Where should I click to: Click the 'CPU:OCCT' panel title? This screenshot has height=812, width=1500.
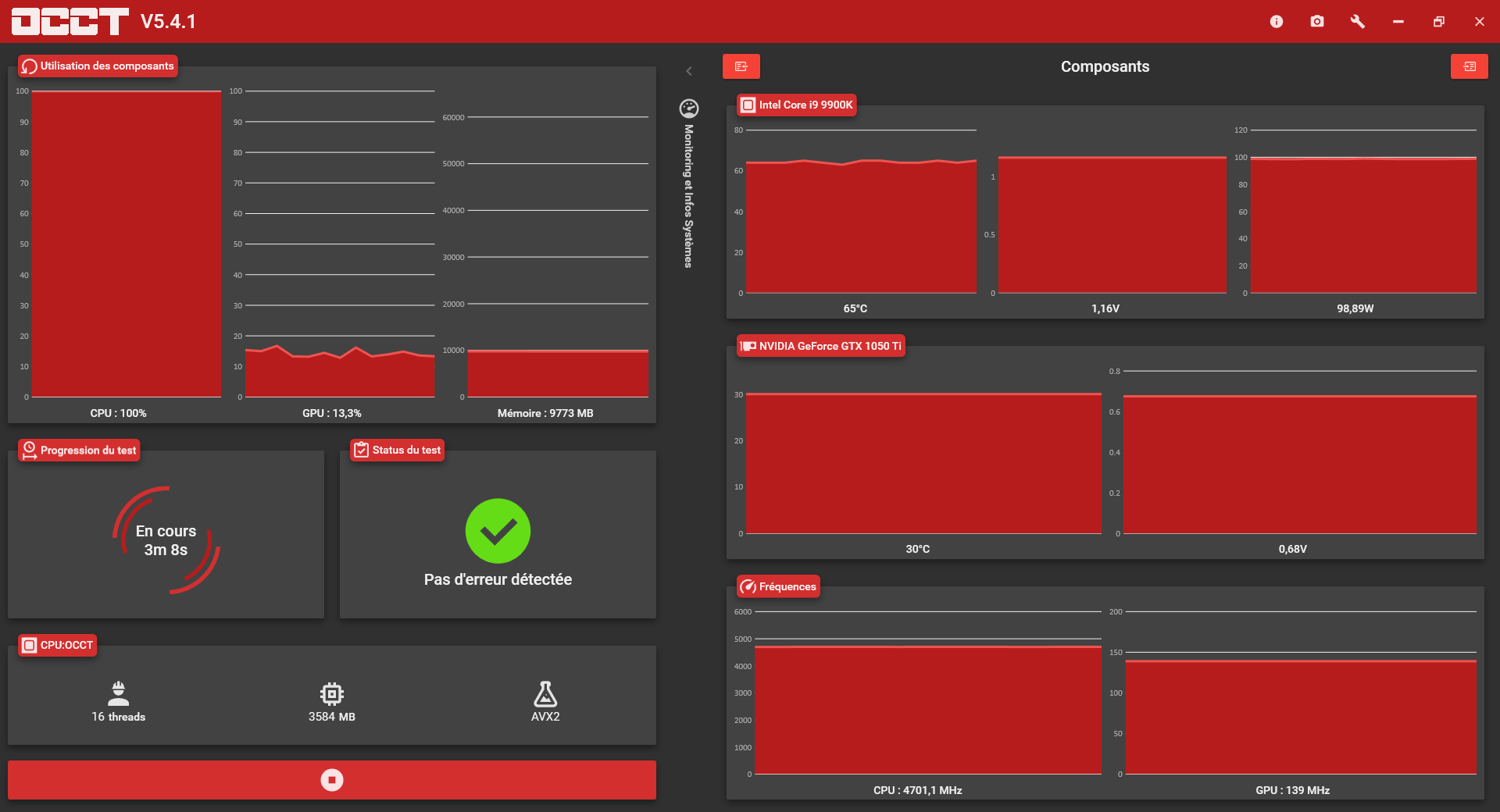tap(66, 645)
